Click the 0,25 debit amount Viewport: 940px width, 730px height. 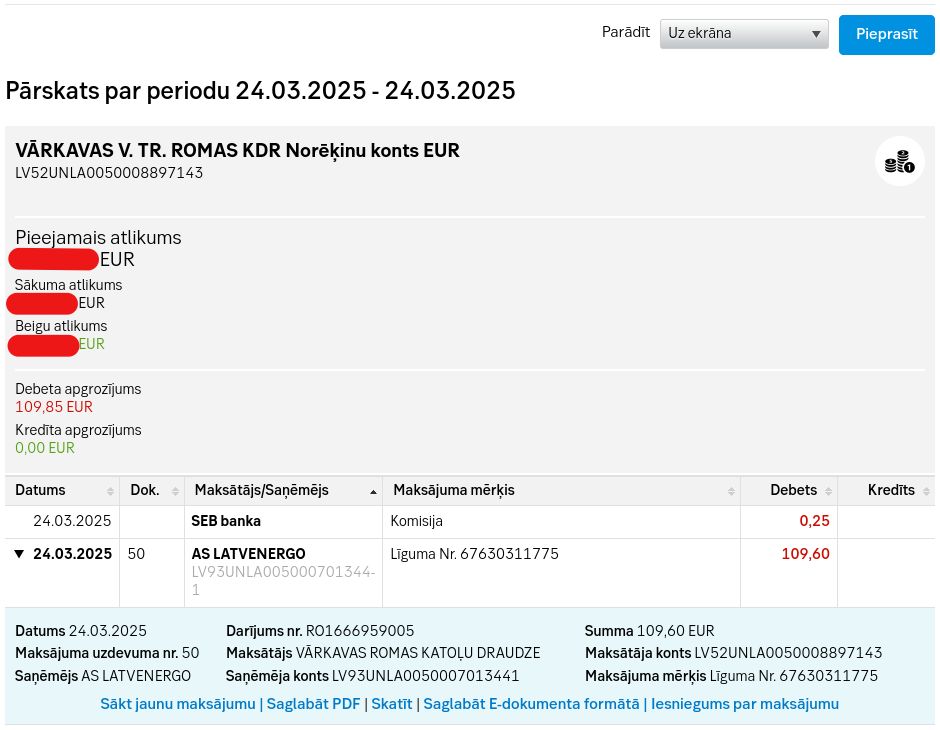point(814,521)
